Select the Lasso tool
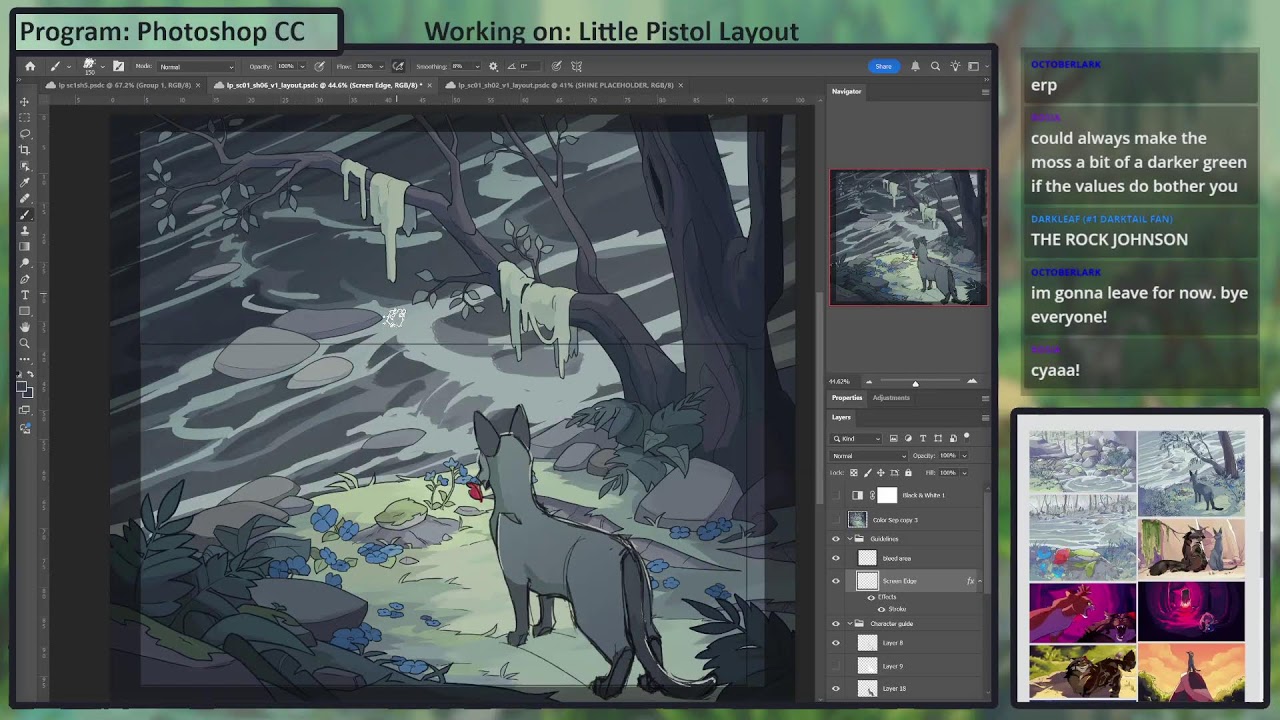Viewport: 1280px width, 720px height. 25,134
